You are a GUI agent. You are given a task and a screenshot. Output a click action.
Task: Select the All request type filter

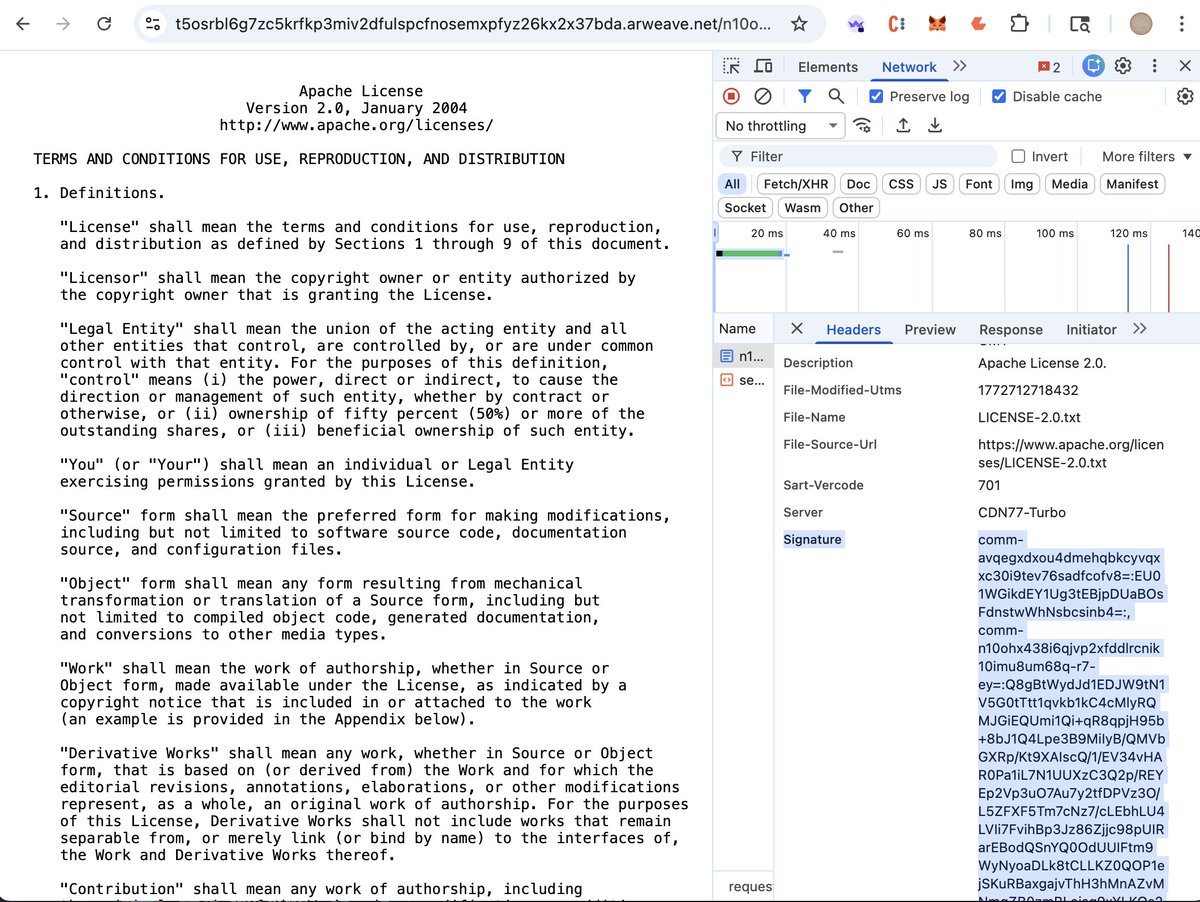click(x=733, y=184)
